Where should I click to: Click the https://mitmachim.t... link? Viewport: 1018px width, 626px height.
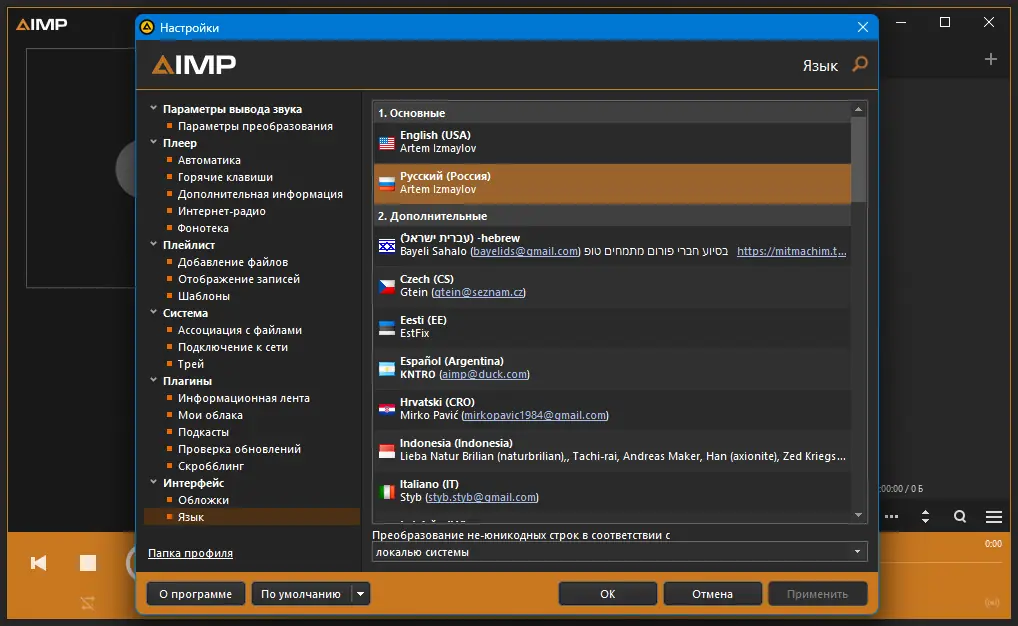point(791,251)
